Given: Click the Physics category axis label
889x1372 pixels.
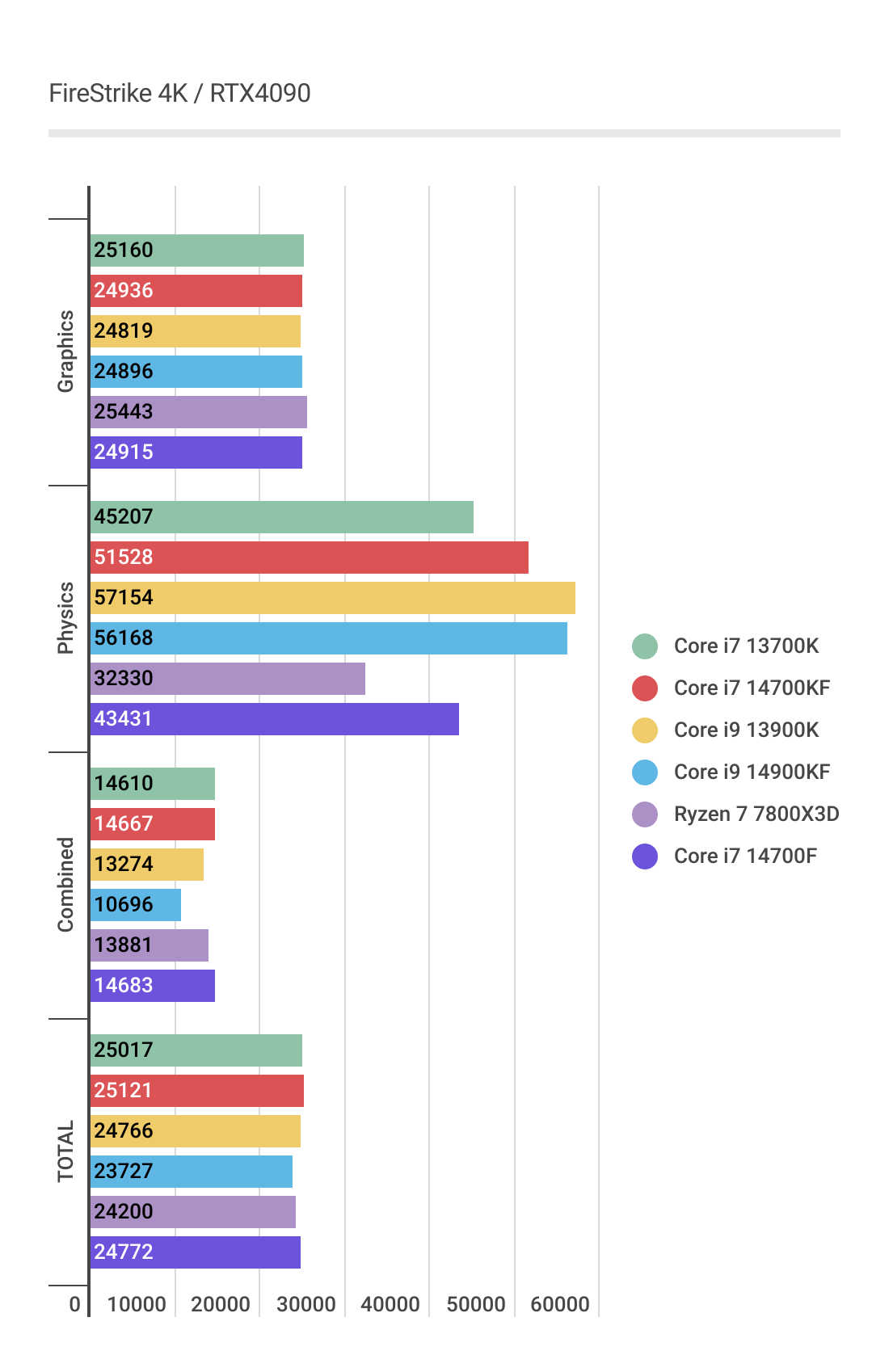Looking at the screenshot, I should [65, 618].
